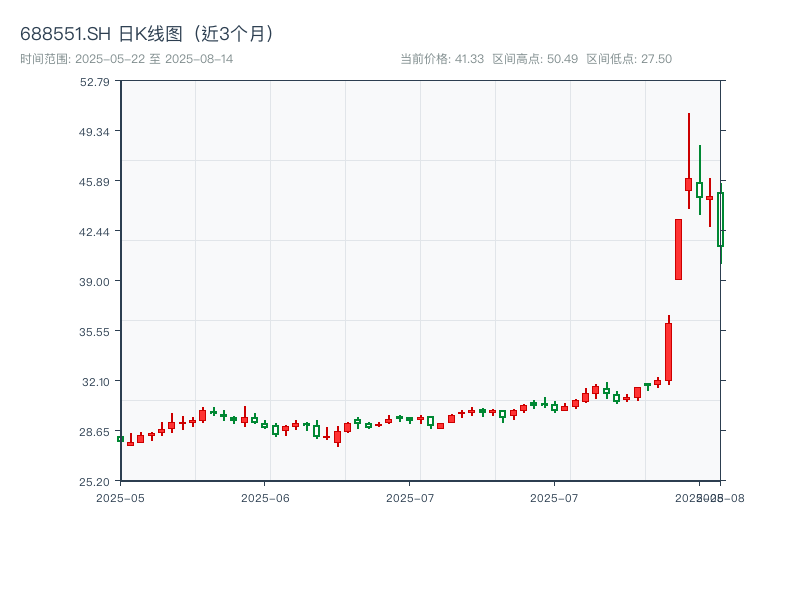
Task: Click the 2025-06 x-axis label
Action: pos(265,498)
